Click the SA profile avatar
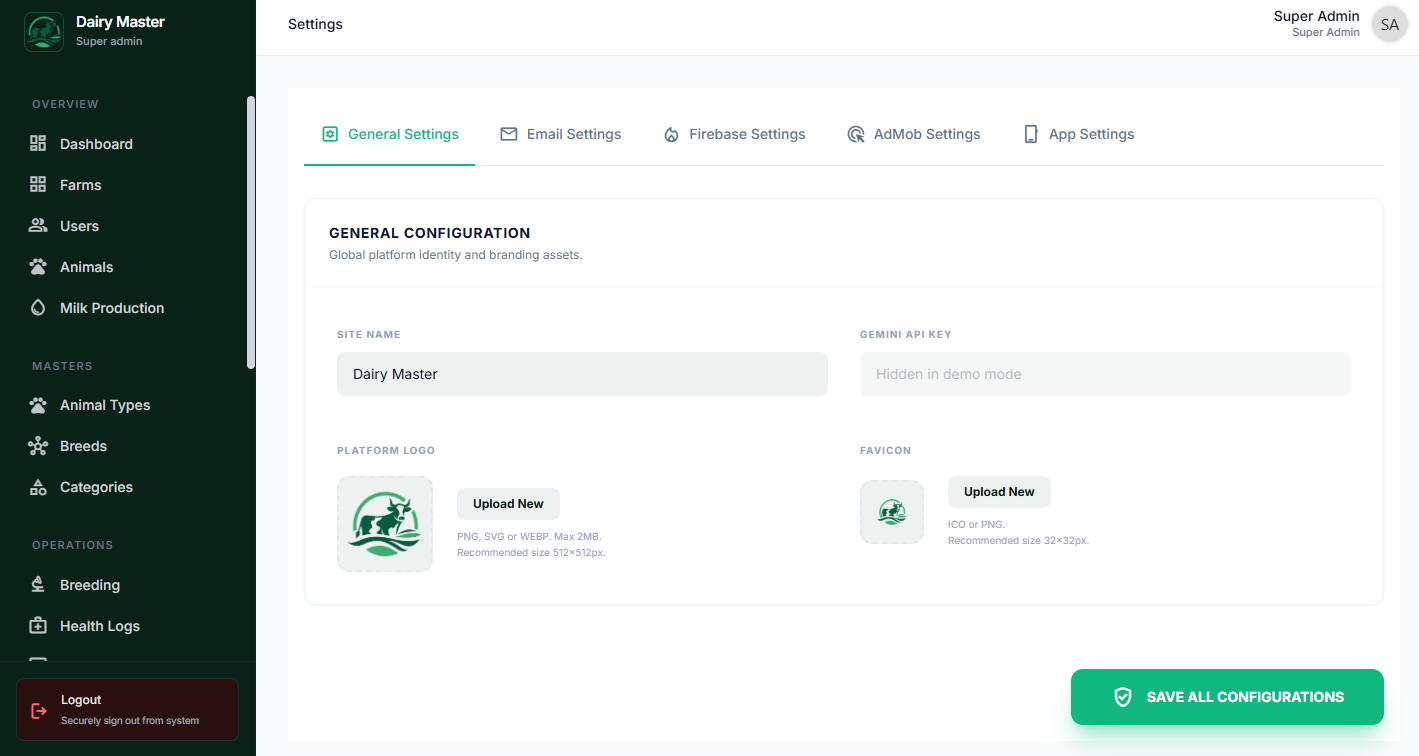The width and height of the screenshot is (1419, 756). pos(1389,23)
